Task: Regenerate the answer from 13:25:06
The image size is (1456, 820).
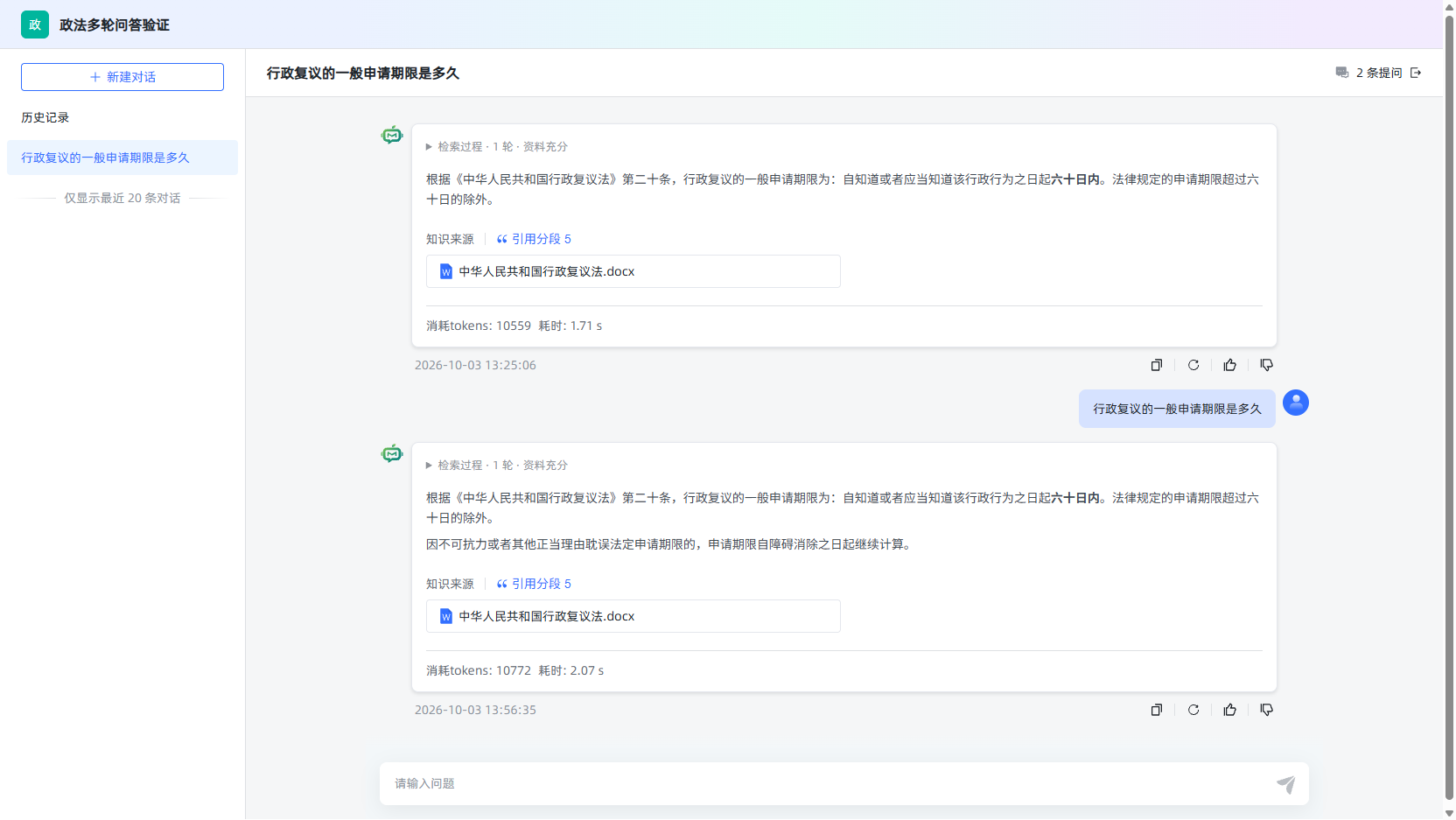Action: 1193,365
